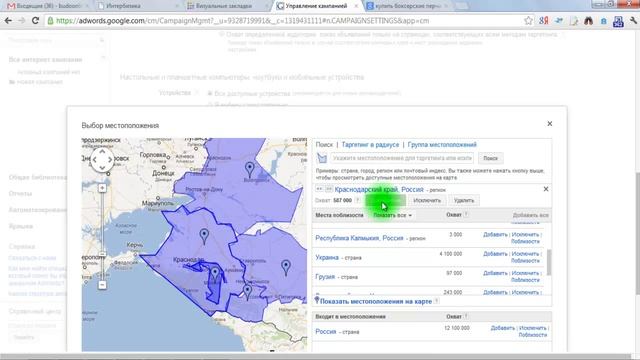The width and height of the screenshot is (640, 360).
Task: Select the Поиск tab in location panel
Action: (324, 144)
